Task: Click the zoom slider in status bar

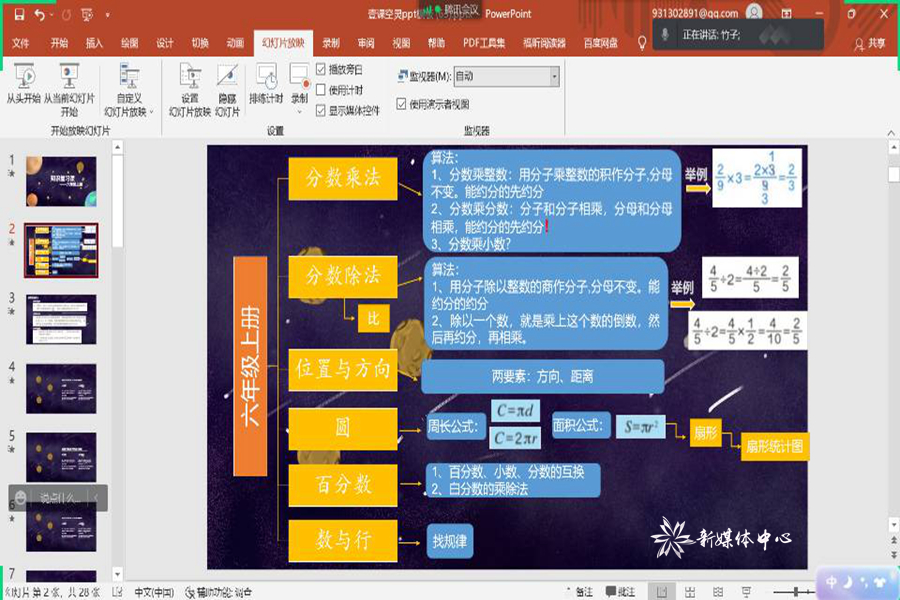Action: click(x=797, y=592)
